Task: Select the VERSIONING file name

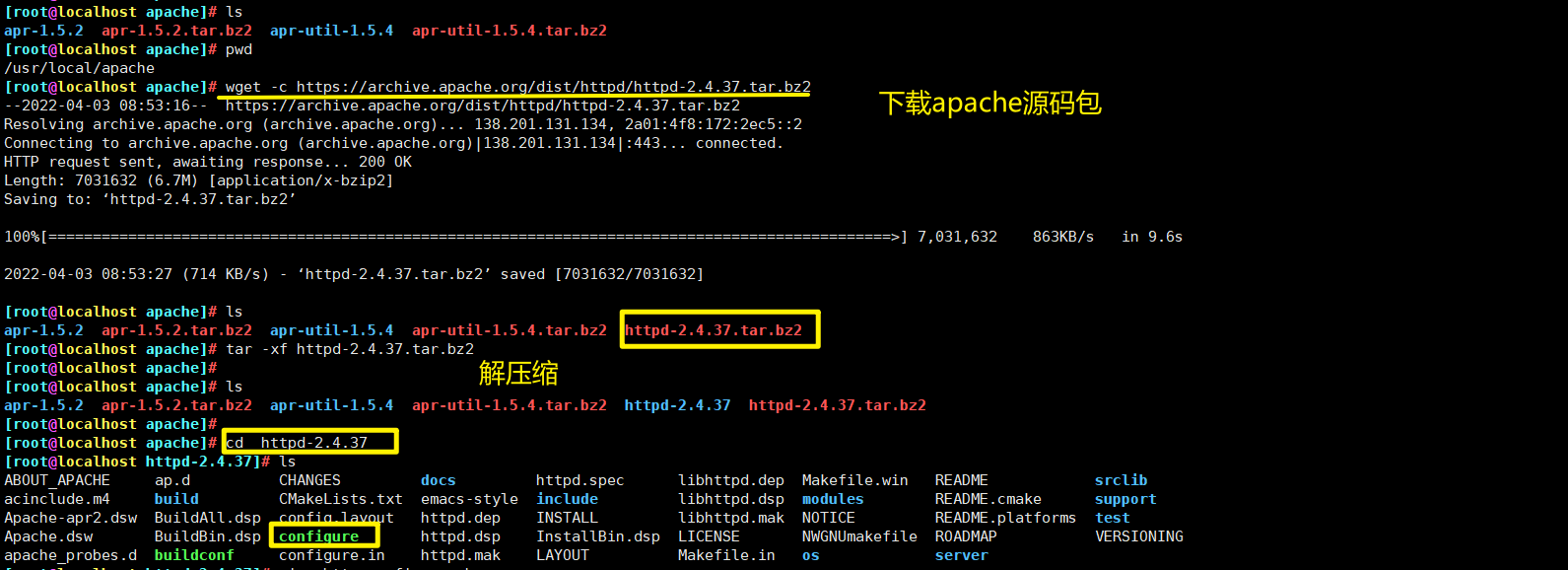Action: (x=1139, y=536)
